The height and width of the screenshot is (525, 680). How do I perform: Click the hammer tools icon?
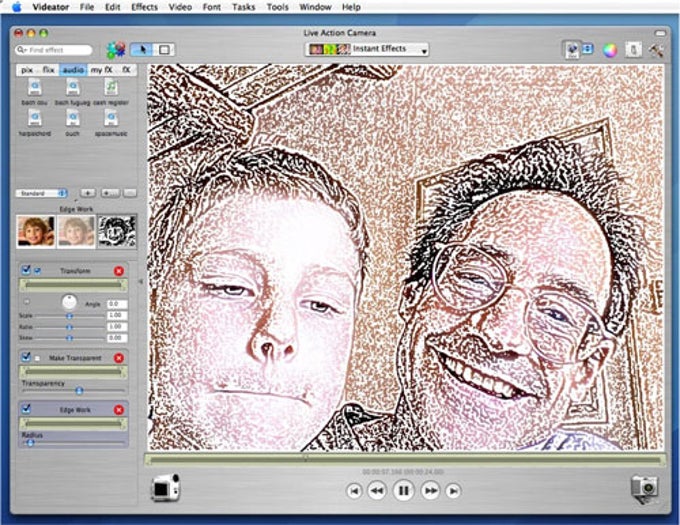coord(656,50)
